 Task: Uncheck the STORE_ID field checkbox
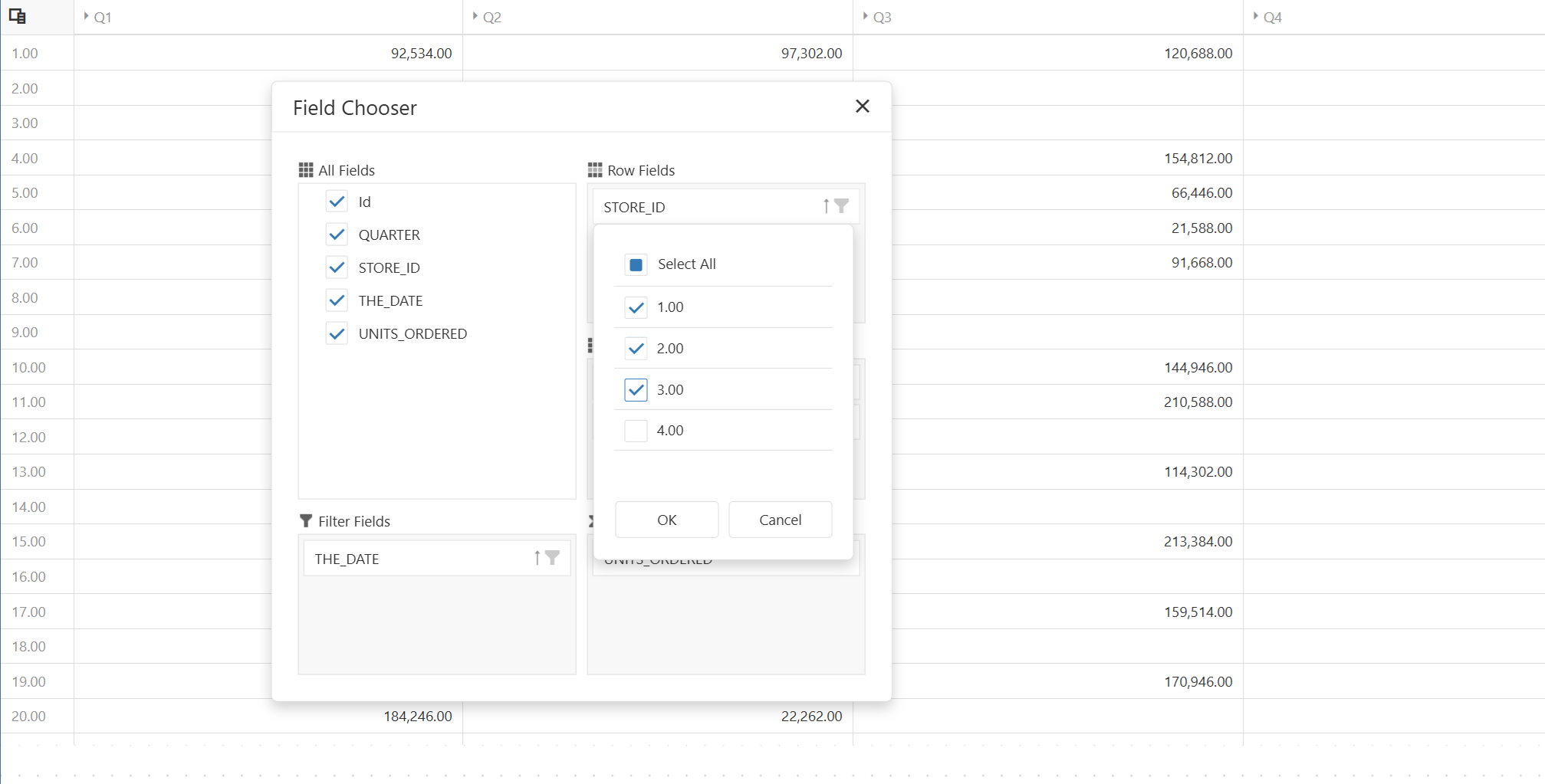click(337, 267)
